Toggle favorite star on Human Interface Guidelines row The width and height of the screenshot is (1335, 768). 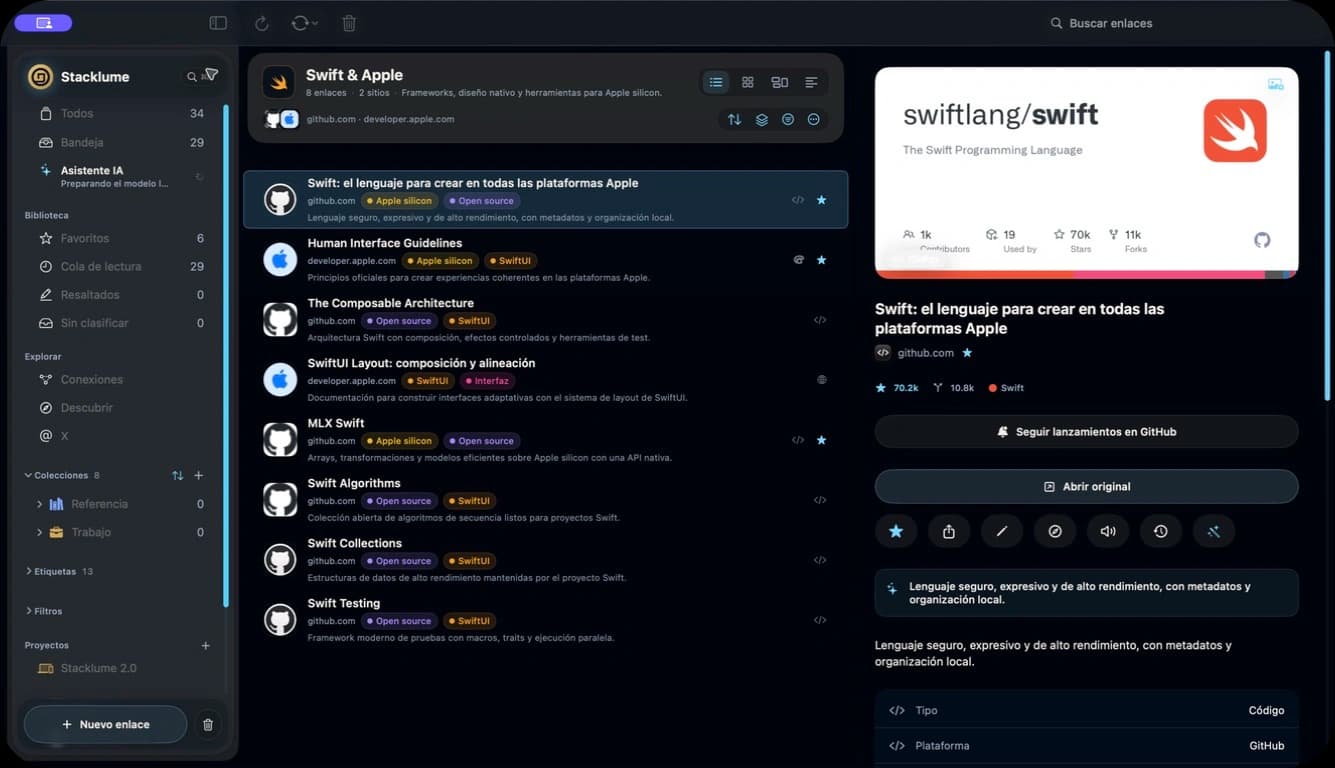(822, 260)
